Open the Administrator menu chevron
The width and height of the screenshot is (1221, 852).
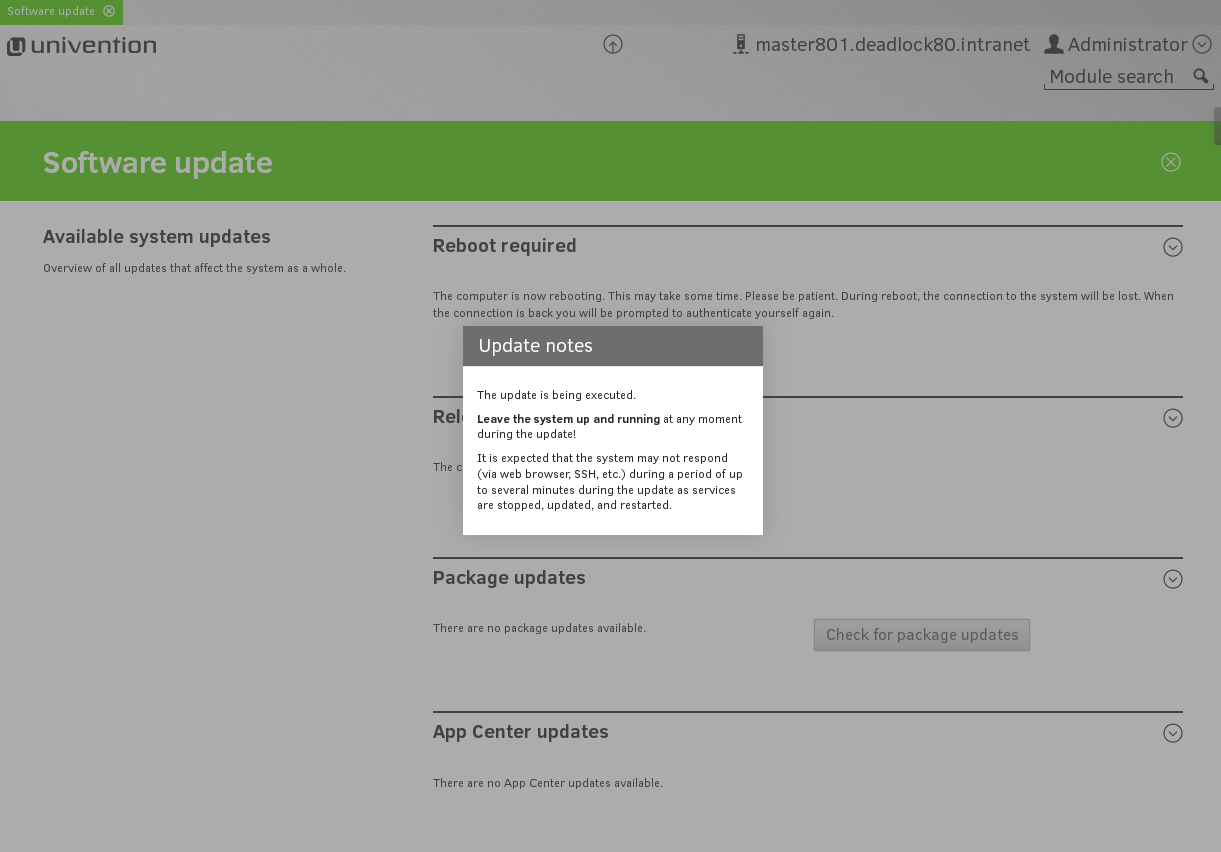point(1202,44)
